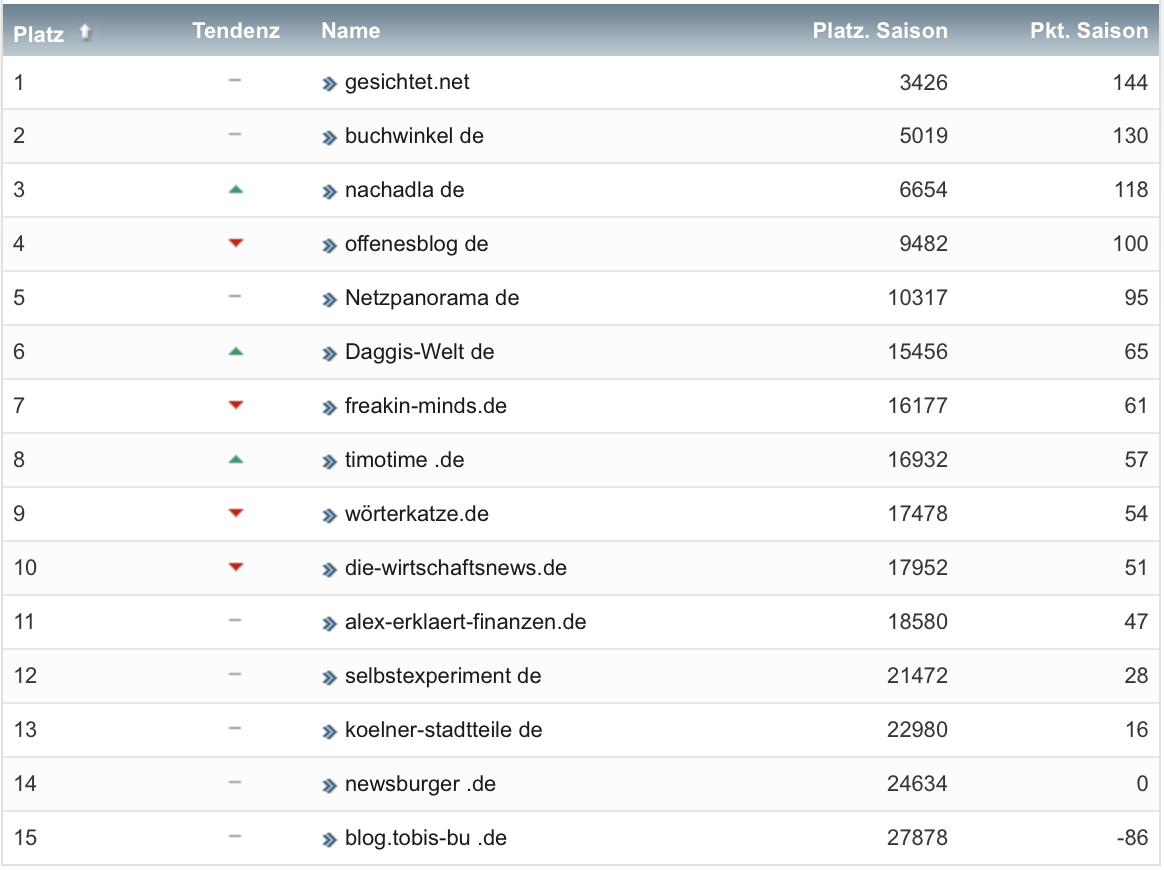Click the arrow icon beside Daggis-Welt de
This screenshot has width=1164, height=870.
[x=330, y=354]
